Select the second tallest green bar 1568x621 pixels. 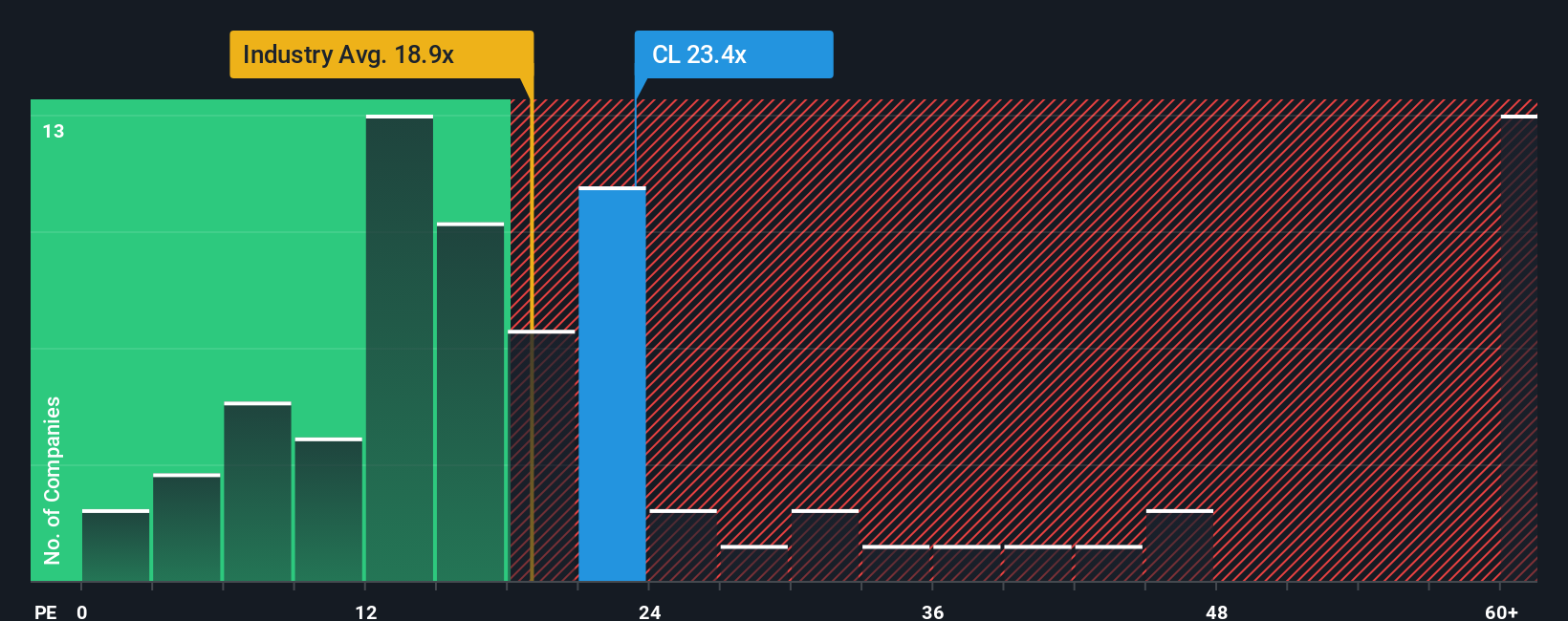[470, 402]
